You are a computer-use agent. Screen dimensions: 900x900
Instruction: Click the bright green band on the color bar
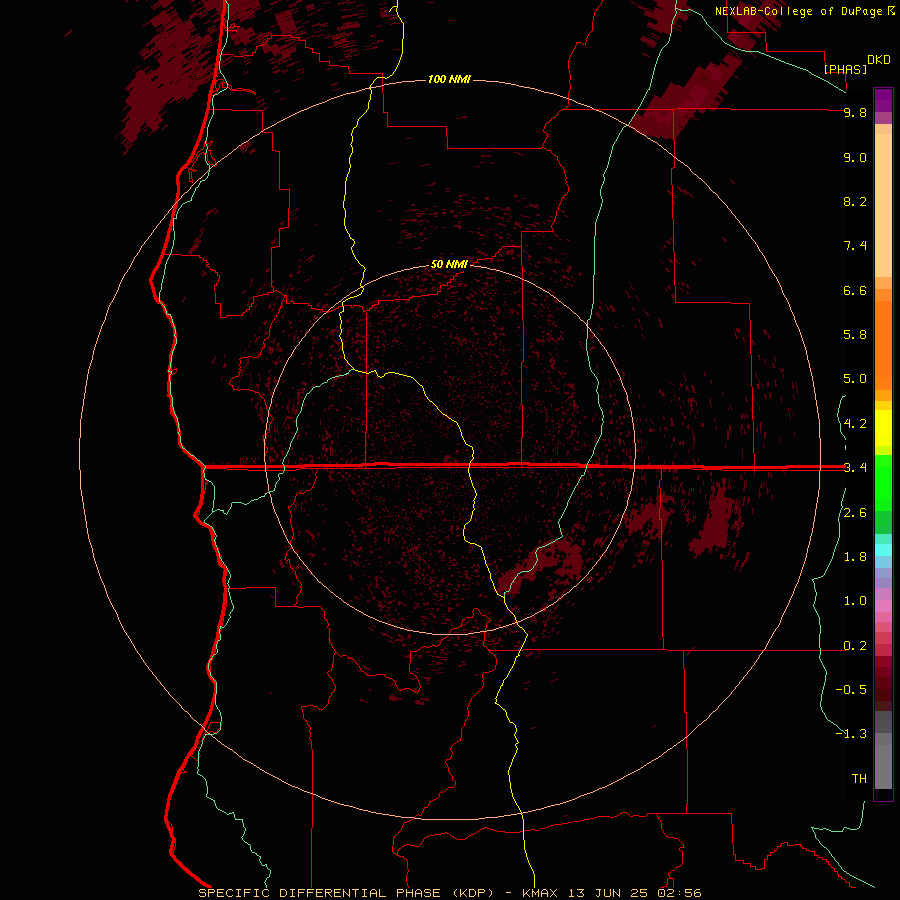click(883, 483)
